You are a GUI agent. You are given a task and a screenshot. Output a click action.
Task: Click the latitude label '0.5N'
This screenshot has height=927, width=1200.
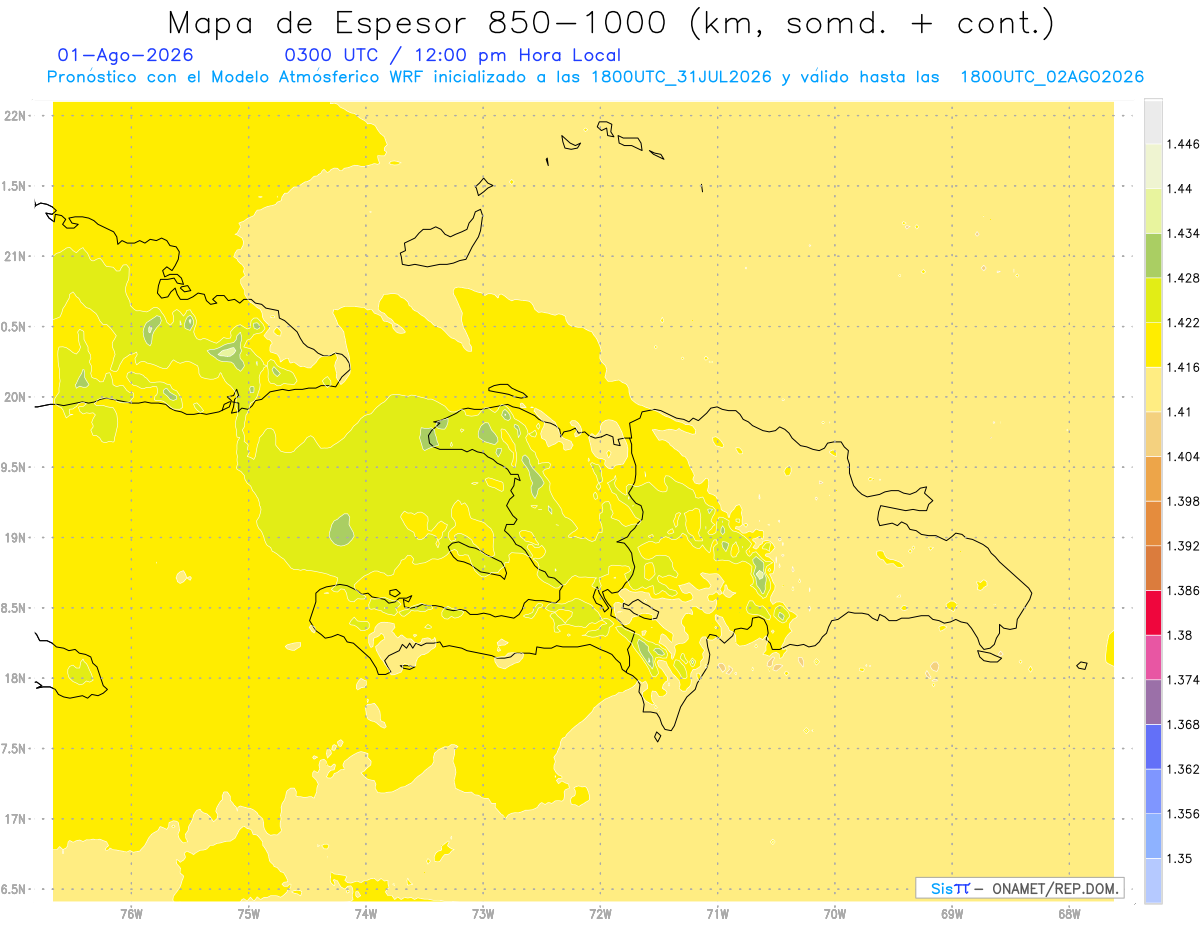[x=15, y=327]
